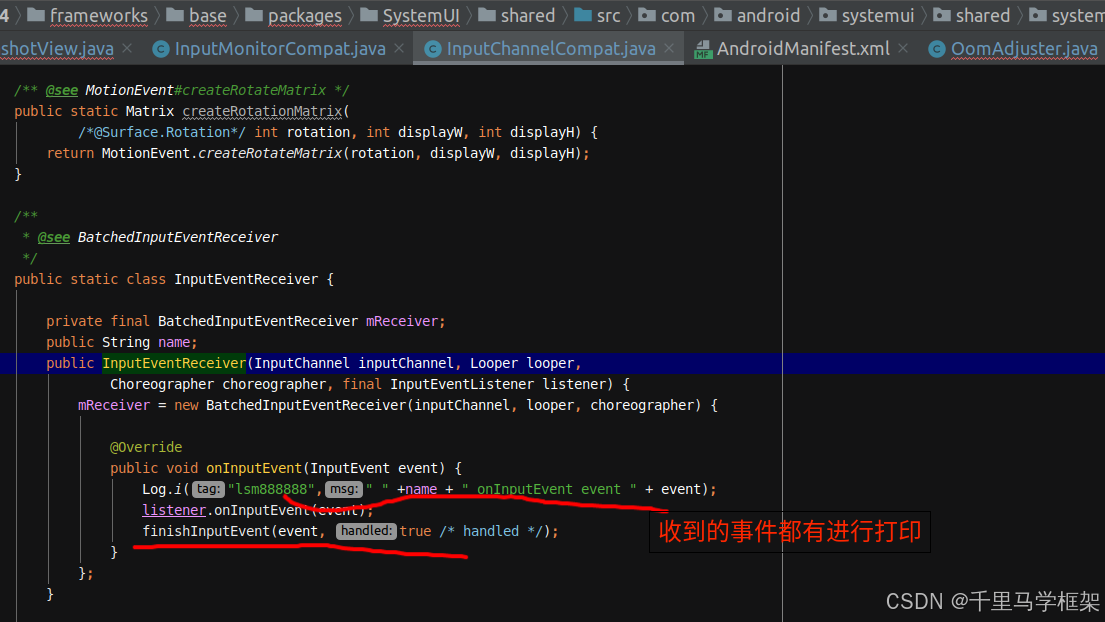This screenshot has height=622, width=1105.
Task: Click the highlighted InputEventReceiver constructor name
Action: point(174,363)
